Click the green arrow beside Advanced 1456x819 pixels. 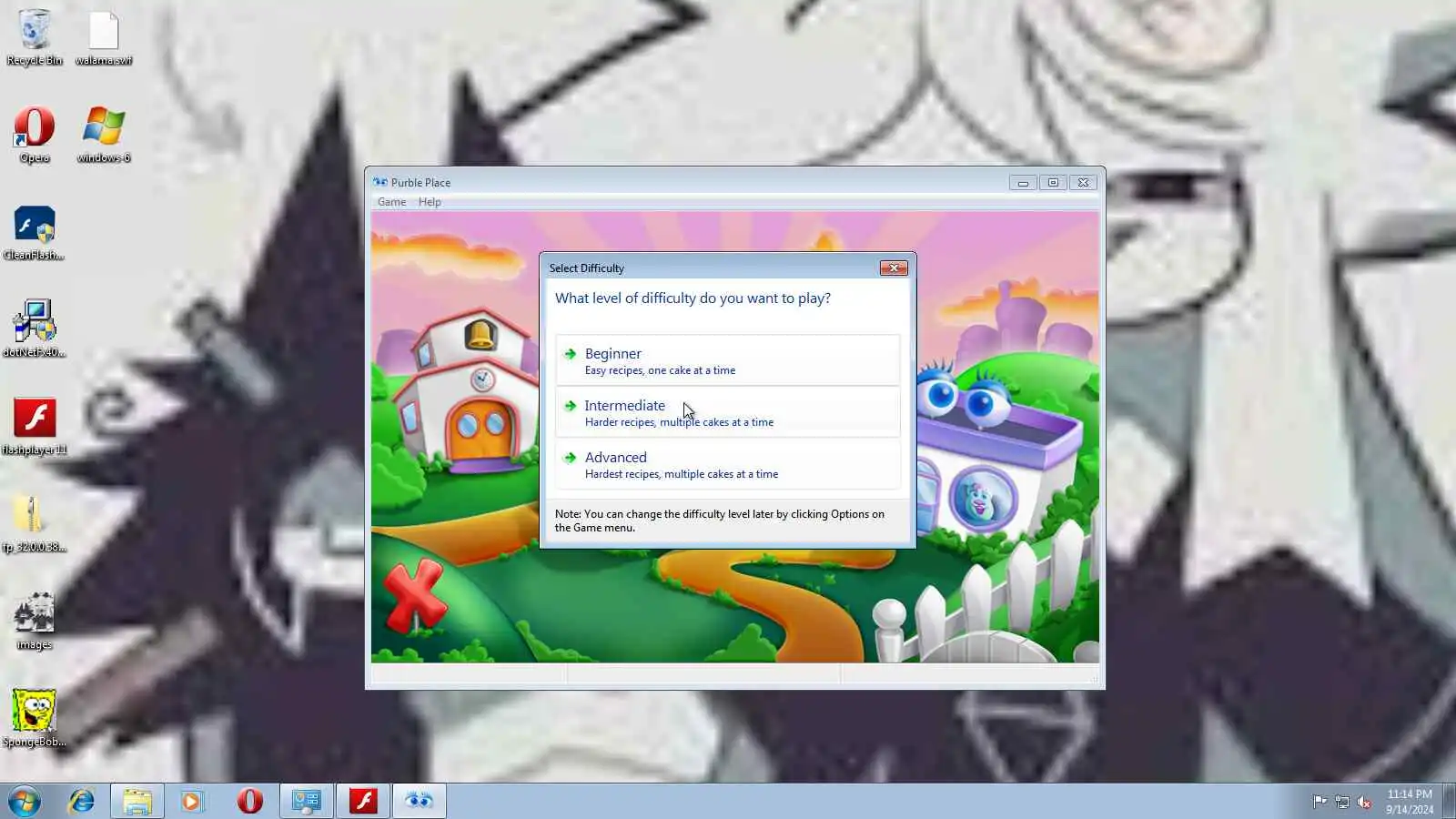571,458
